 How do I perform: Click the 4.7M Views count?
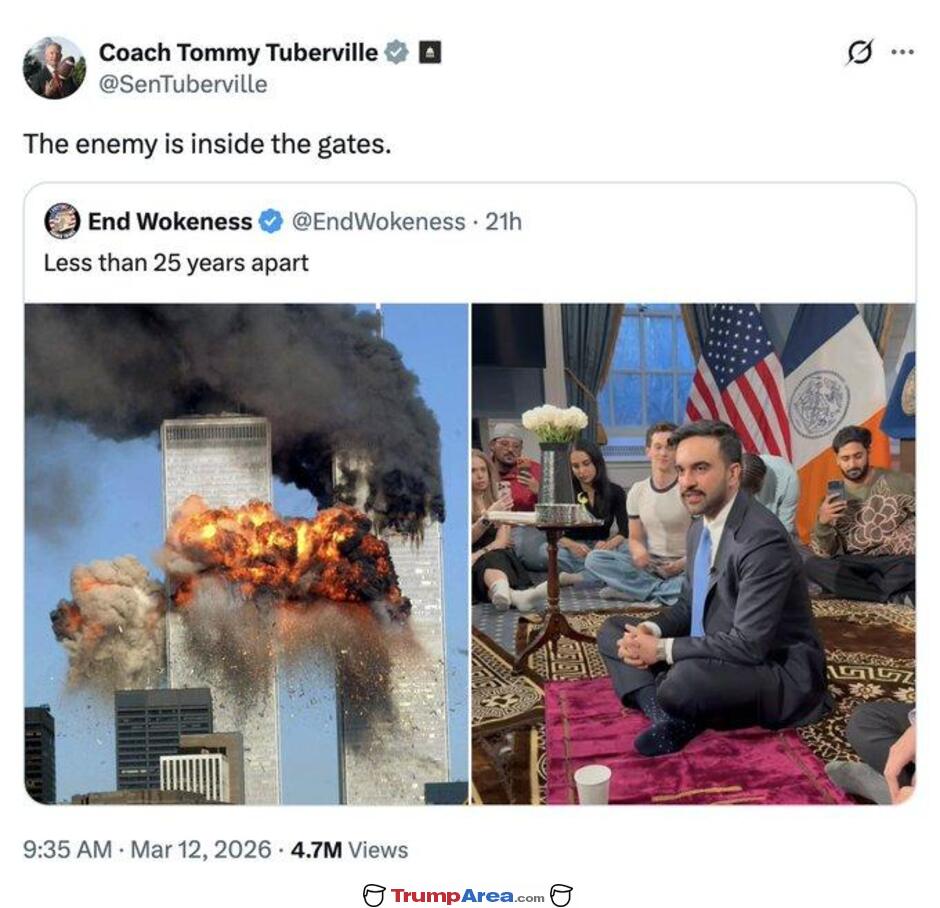pos(350,850)
